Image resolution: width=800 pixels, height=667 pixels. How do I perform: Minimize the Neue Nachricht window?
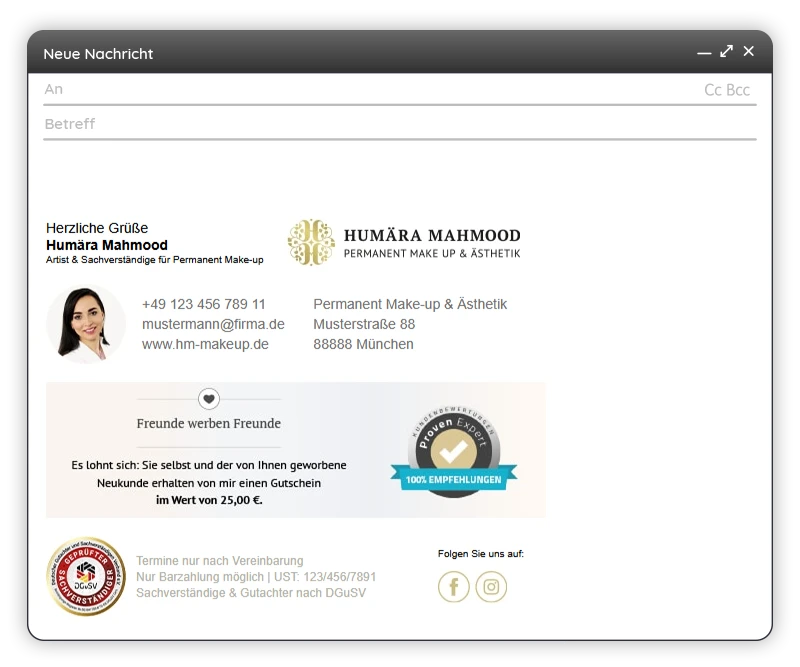(x=704, y=51)
